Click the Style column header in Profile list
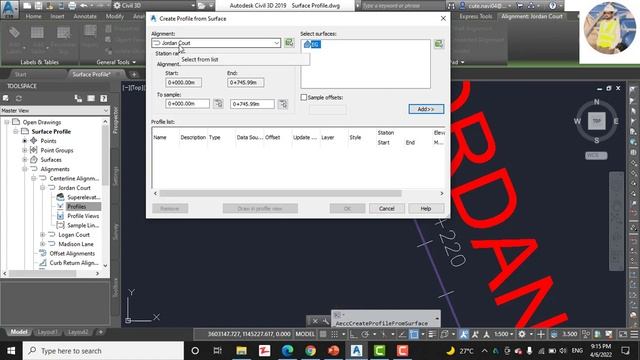640x360 pixels. [355, 138]
